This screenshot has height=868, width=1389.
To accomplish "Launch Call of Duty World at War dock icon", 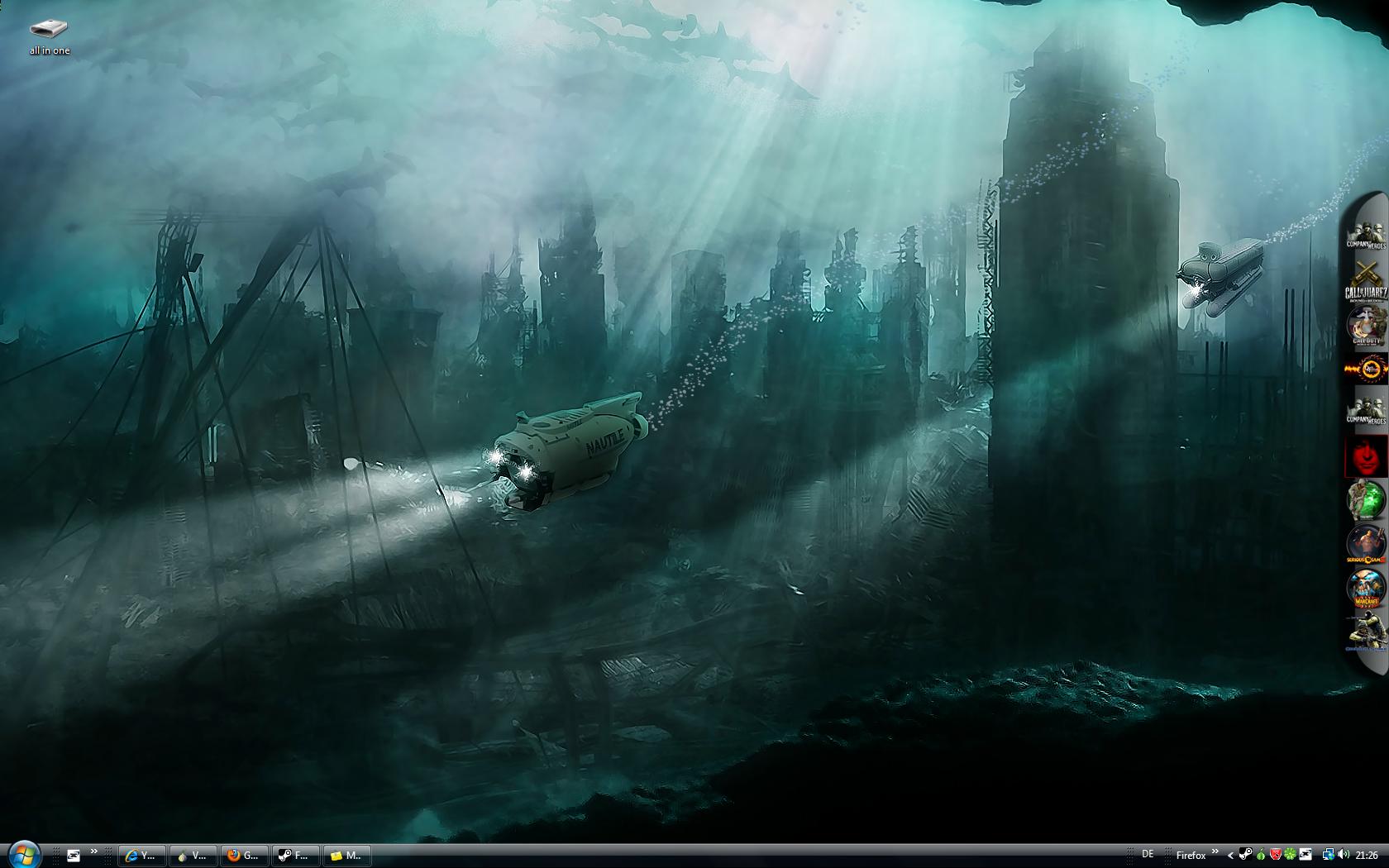I will pyautogui.click(x=1366, y=327).
